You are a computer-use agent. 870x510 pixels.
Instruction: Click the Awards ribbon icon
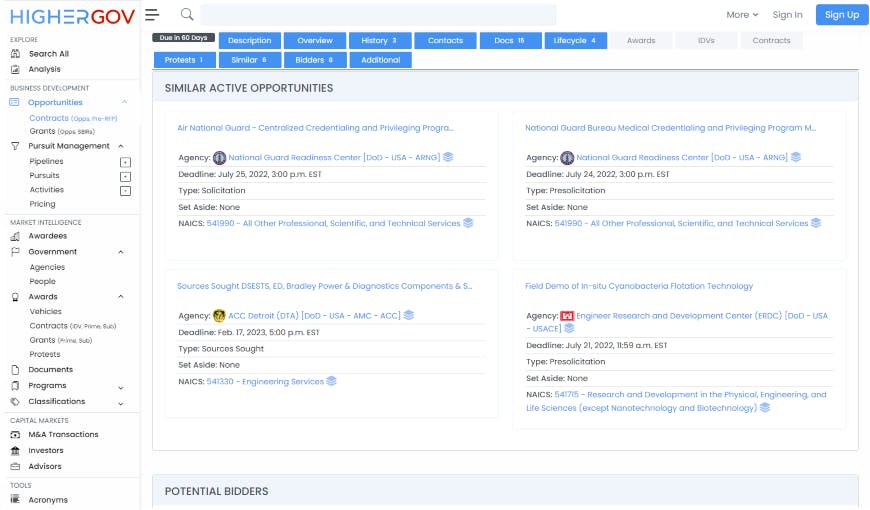[15, 297]
